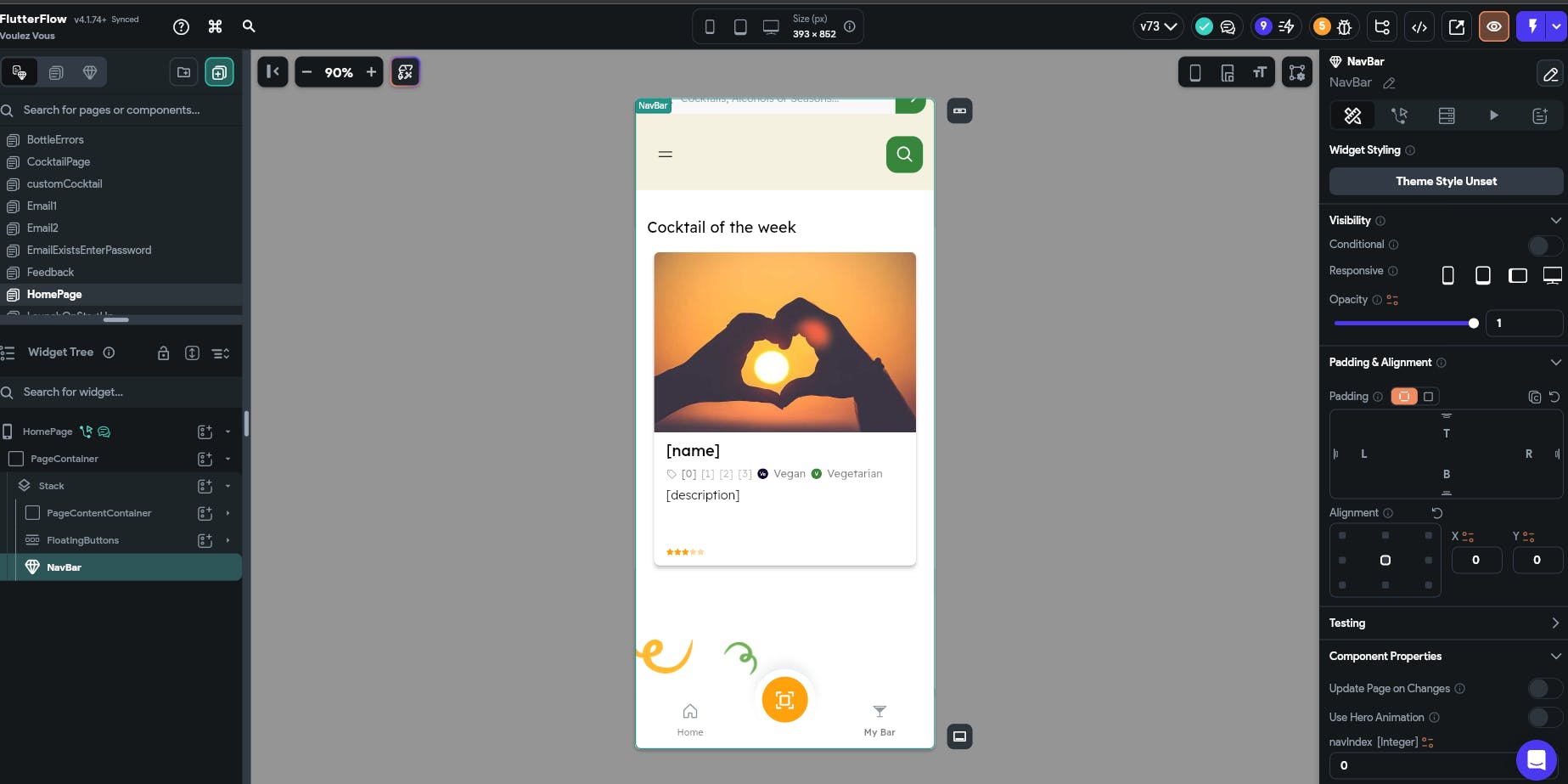Toggle Update Page on Changes switch
The height and width of the screenshot is (784, 1568).
pyautogui.click(x=1544, y=689)
